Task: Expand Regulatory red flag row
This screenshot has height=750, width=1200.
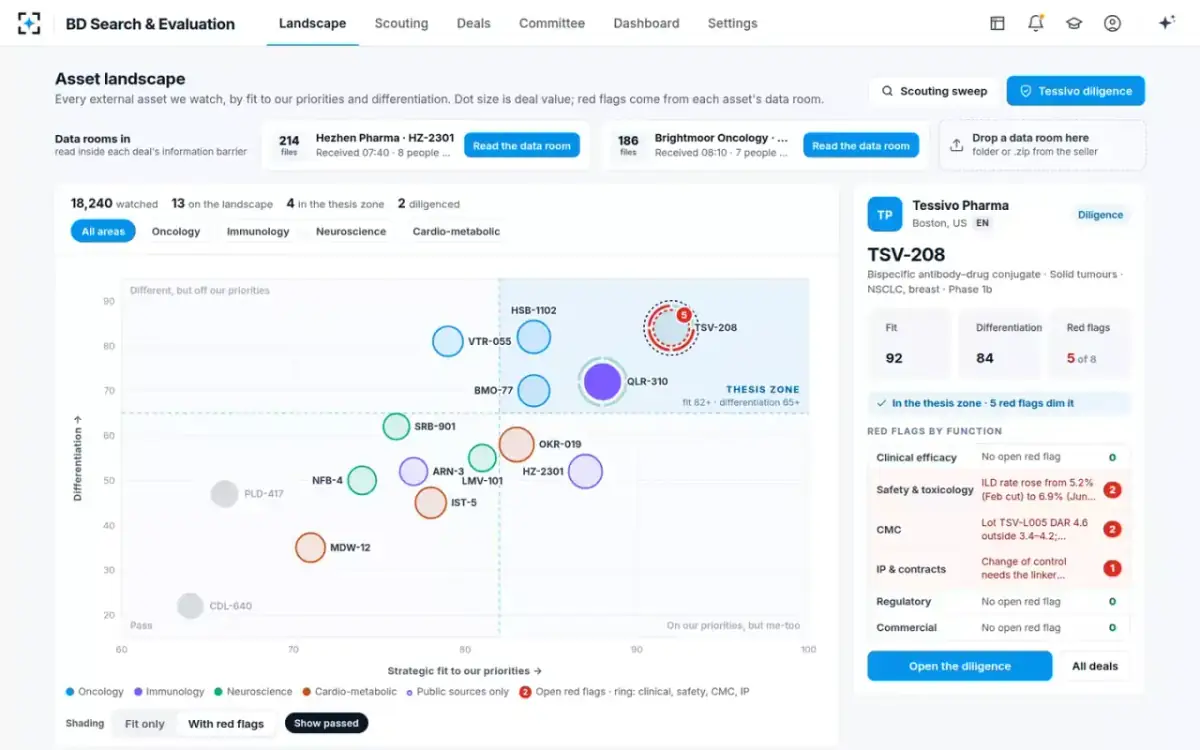Action: (x=998, y=601)
